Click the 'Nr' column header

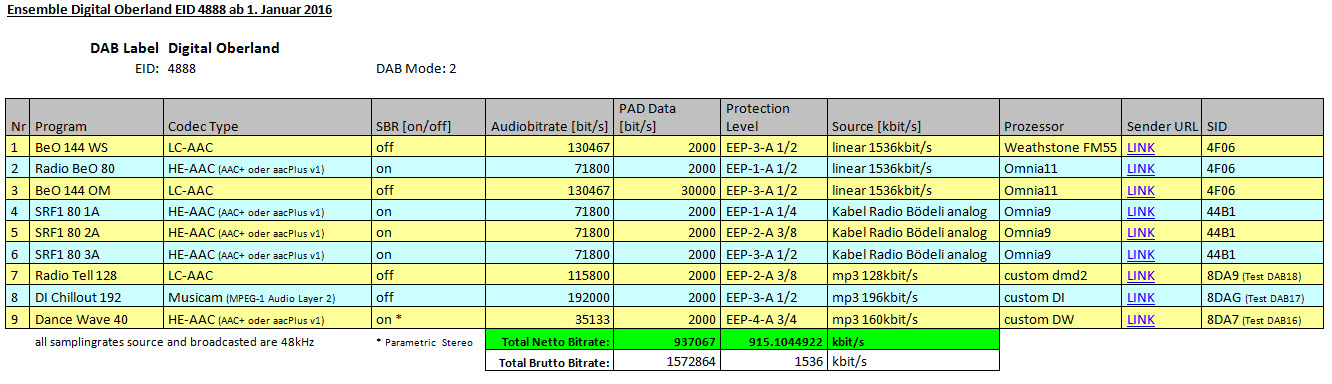pyautogui.click(x=18, y=117)
